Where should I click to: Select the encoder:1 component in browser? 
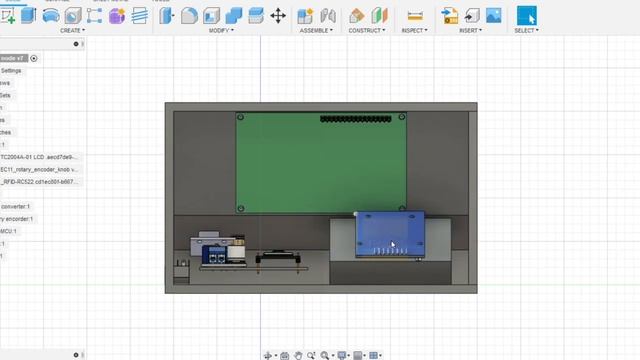point(17,219)
